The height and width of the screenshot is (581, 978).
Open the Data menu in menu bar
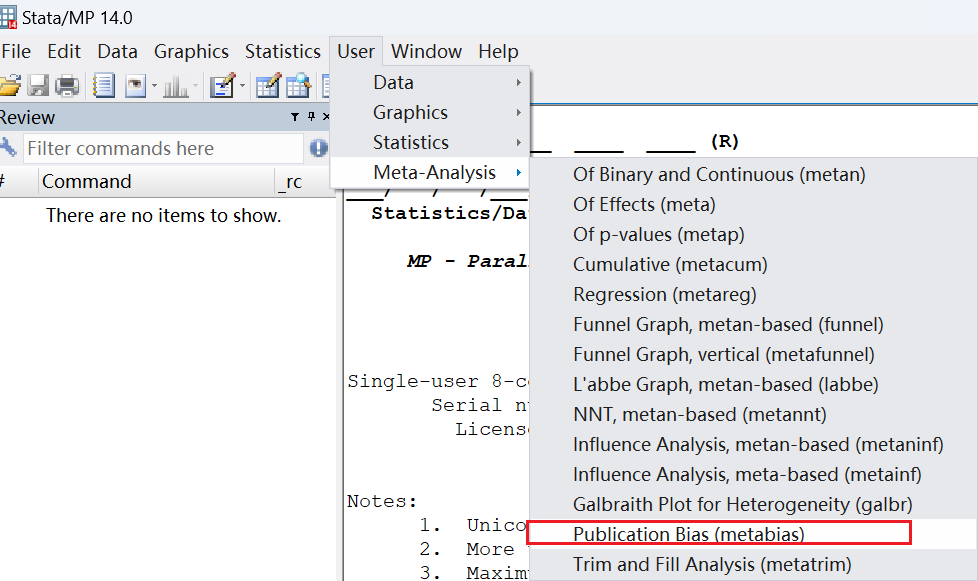point(117,51)
